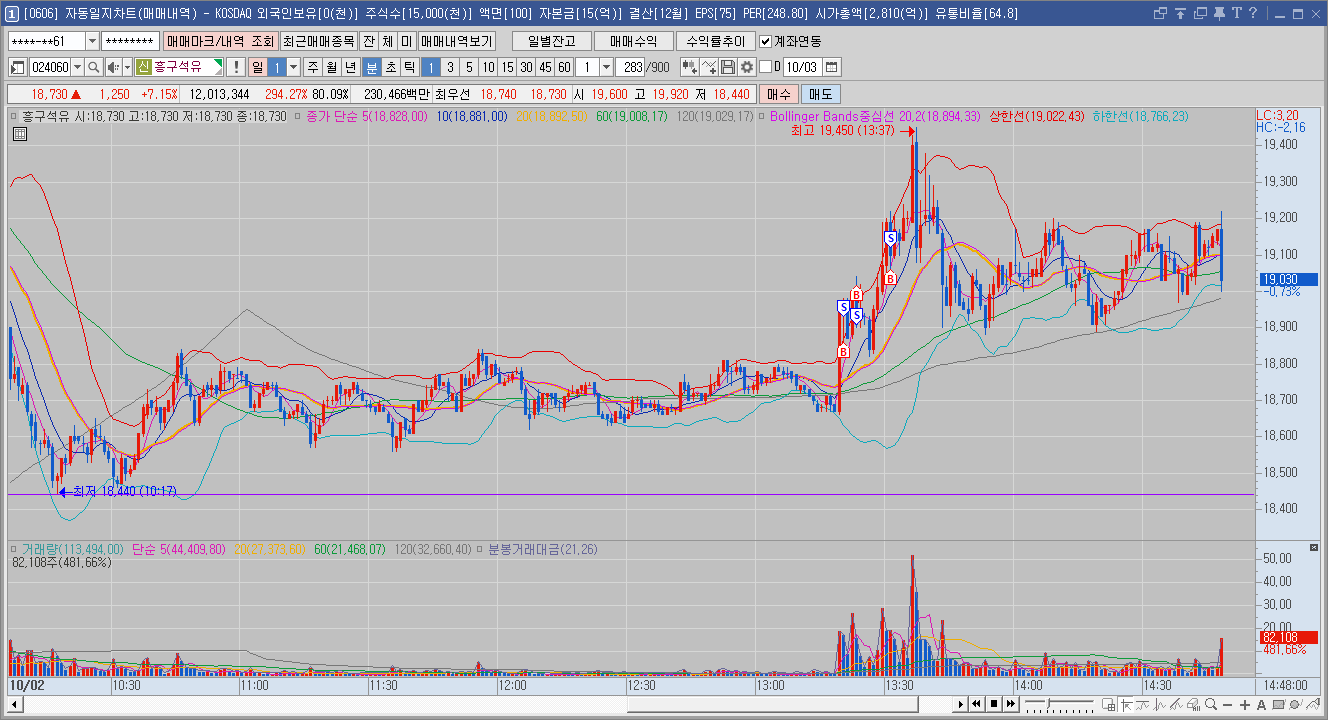Viewport: 1328px width, 720px height.
Task: Toggle the 계좌연동 checkbox
Action: pos(766,41)
